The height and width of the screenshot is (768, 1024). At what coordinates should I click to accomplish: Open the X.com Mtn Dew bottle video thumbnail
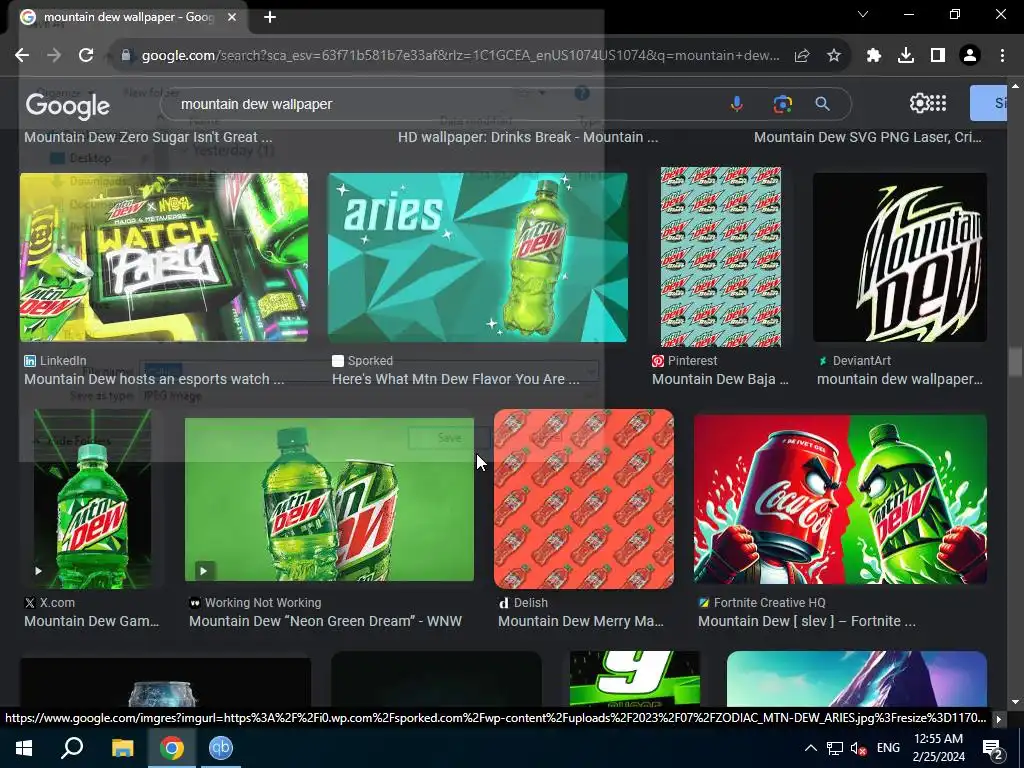coord(92,499)
